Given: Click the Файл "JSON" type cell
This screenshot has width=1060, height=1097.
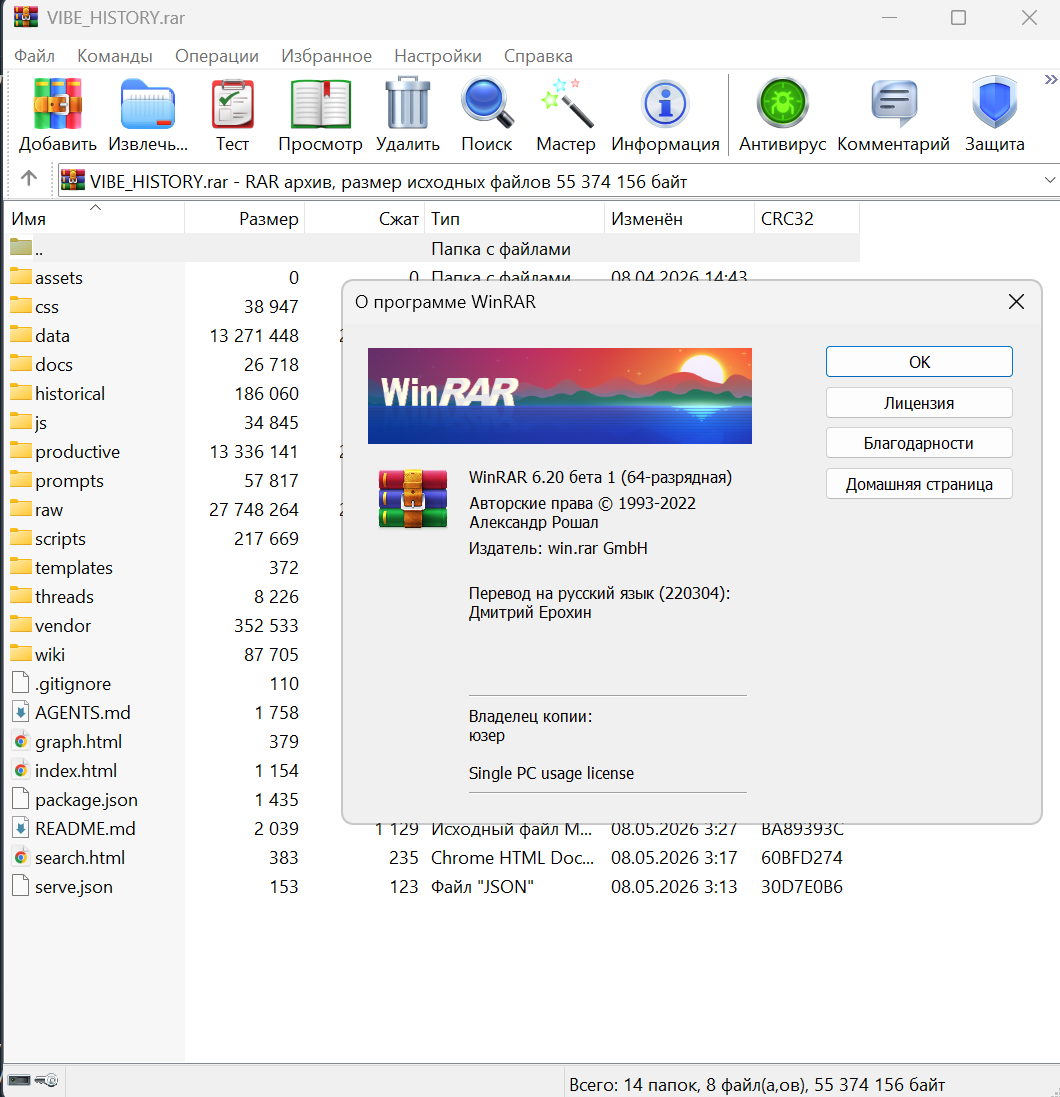Looking at the screenshot, I should point(482,887).
